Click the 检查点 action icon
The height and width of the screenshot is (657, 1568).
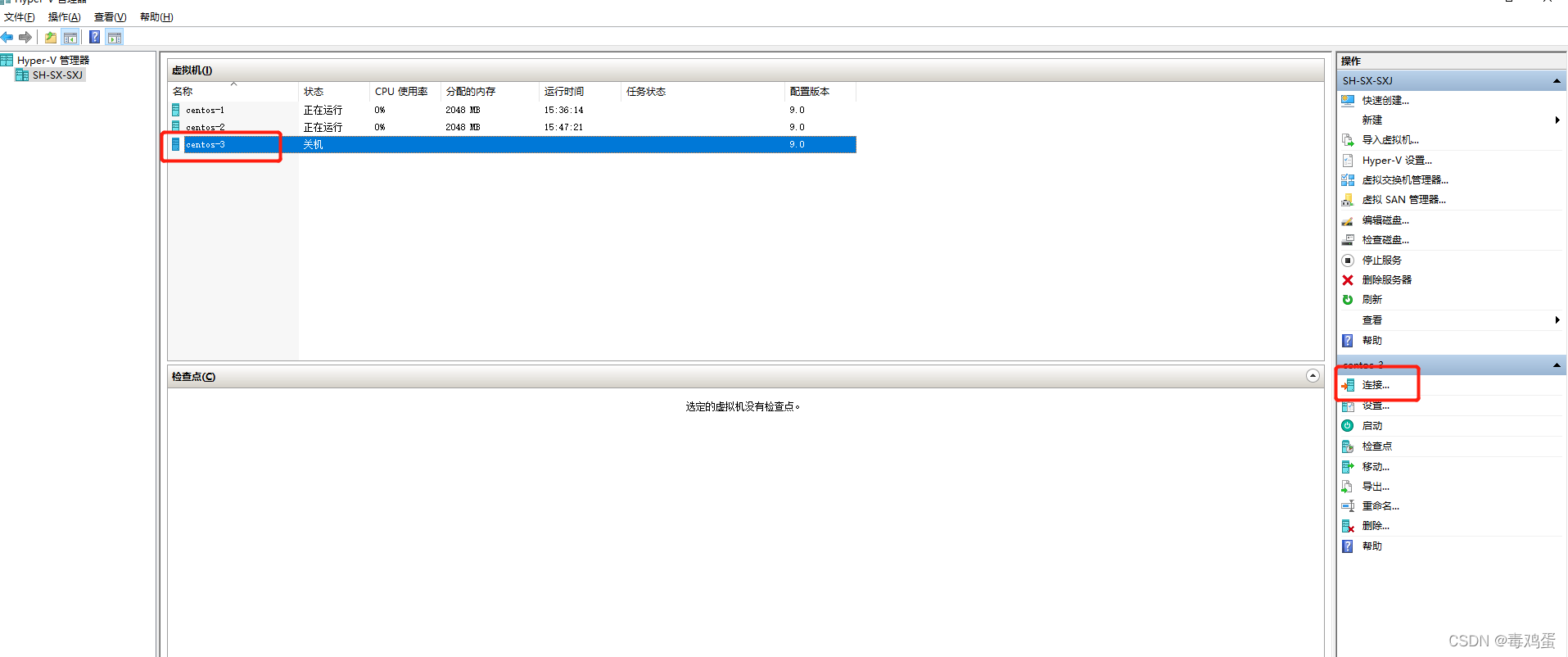click(1348, 446)
